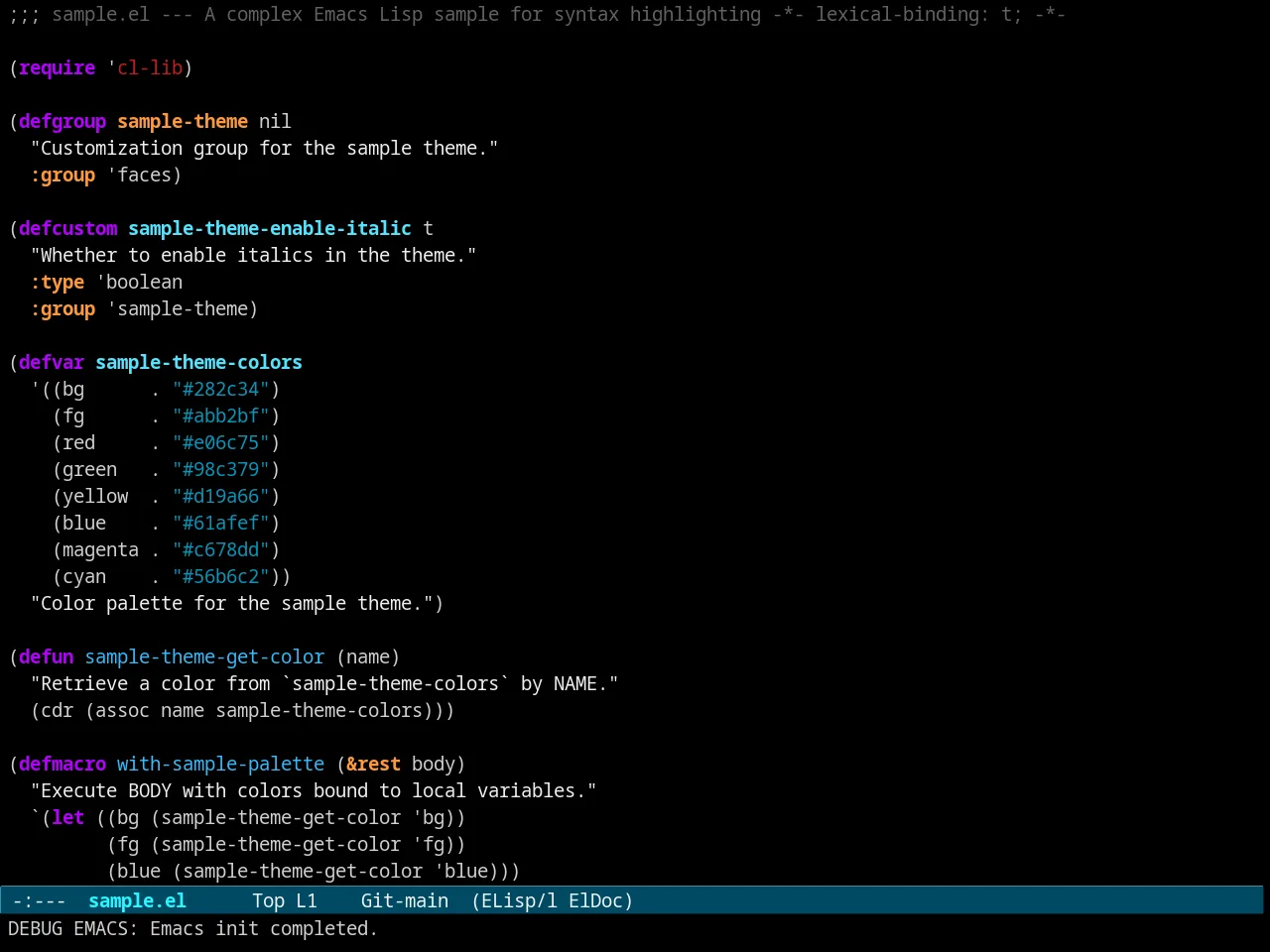Click the ':type' keyword
1270x952 pixels.
coord(58,282)
